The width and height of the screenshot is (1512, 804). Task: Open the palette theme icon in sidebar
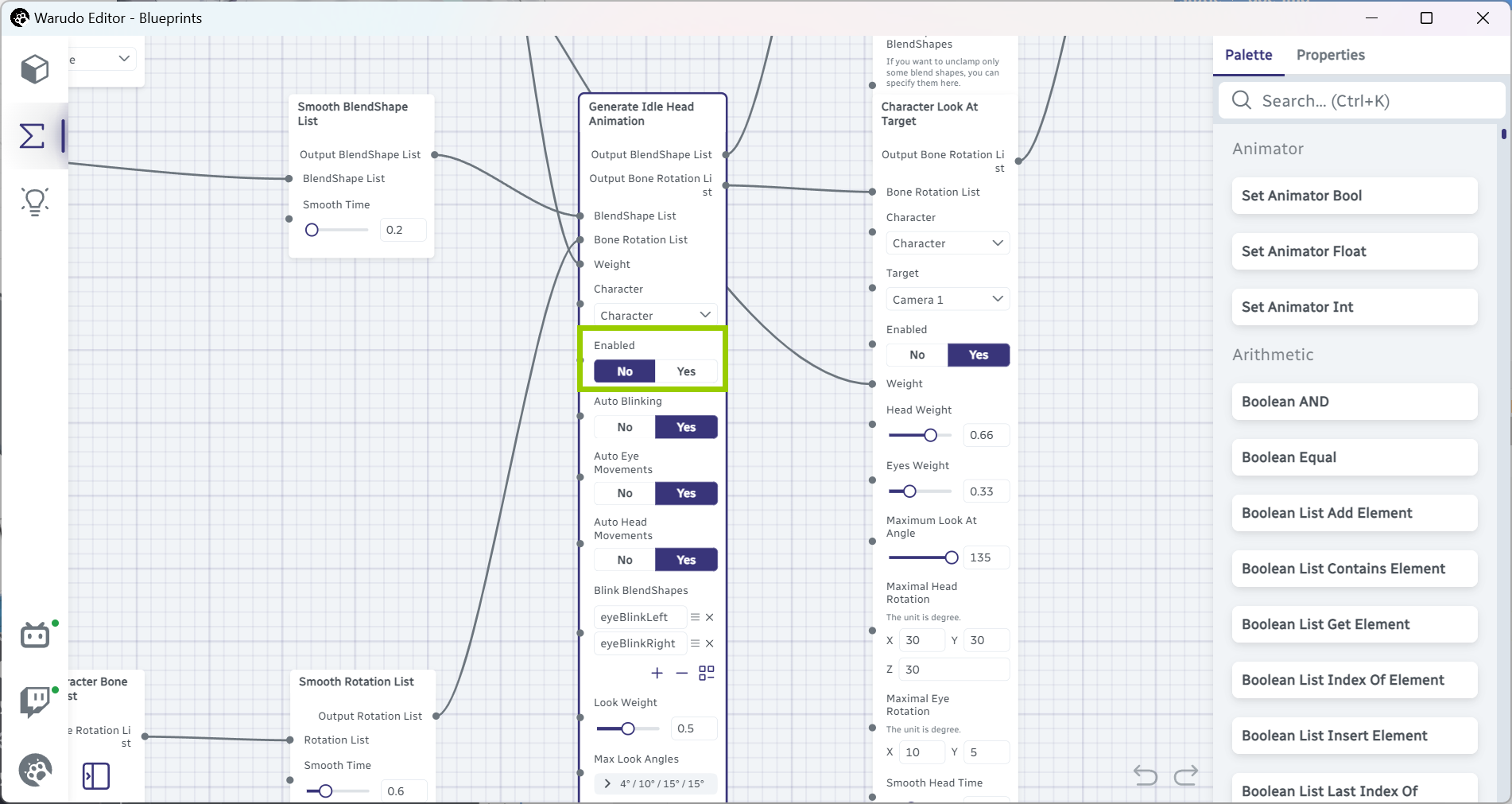click(x=35, y=770)
